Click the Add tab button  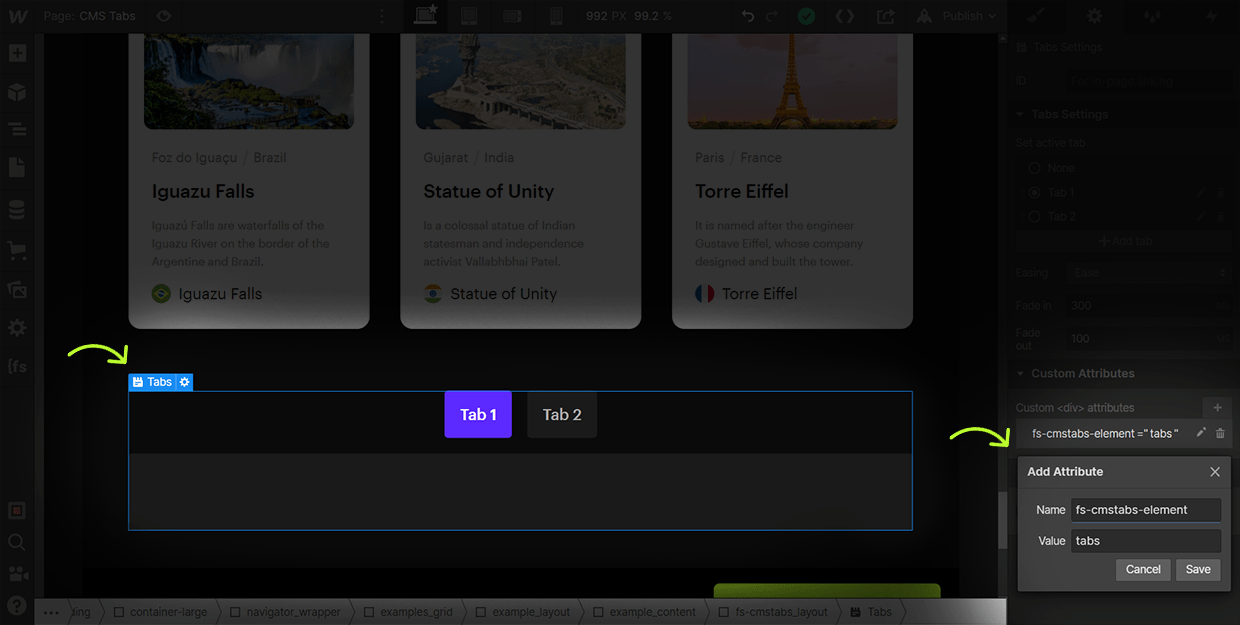click(1125, 241)
